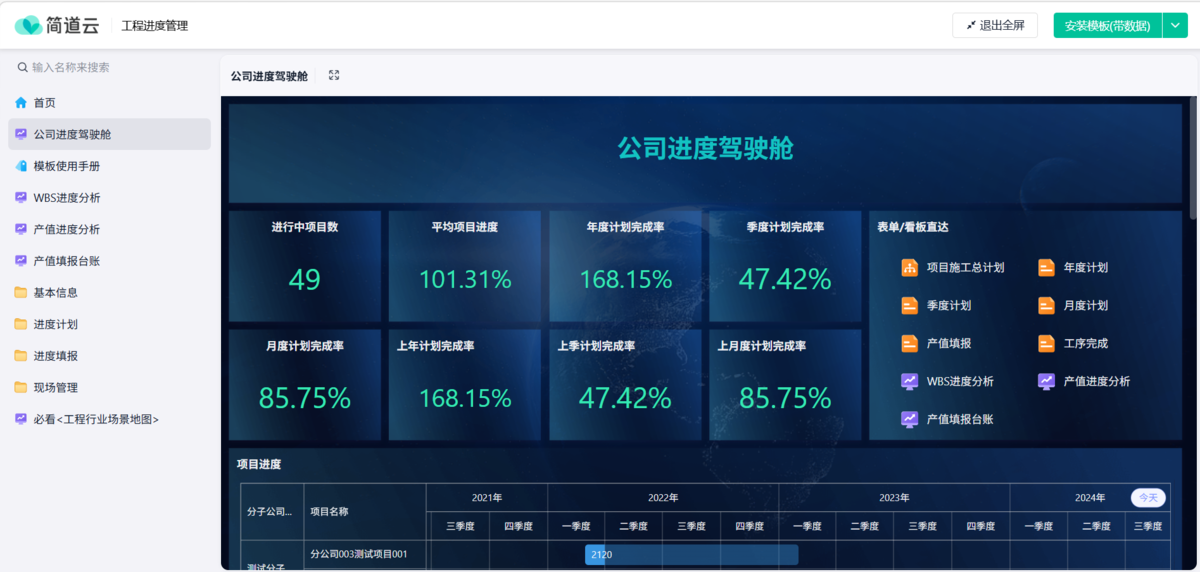1200x572 pixels.
Task: Click the 今天 button in Gantt chart
Action: click(x=1148, y=498)
